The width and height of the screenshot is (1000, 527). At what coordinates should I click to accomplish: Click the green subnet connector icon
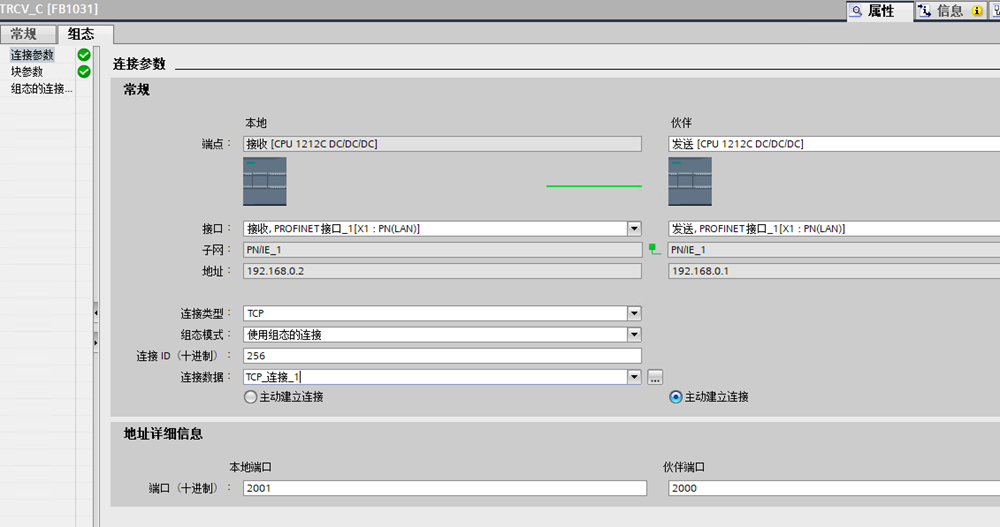pos(654,246)
